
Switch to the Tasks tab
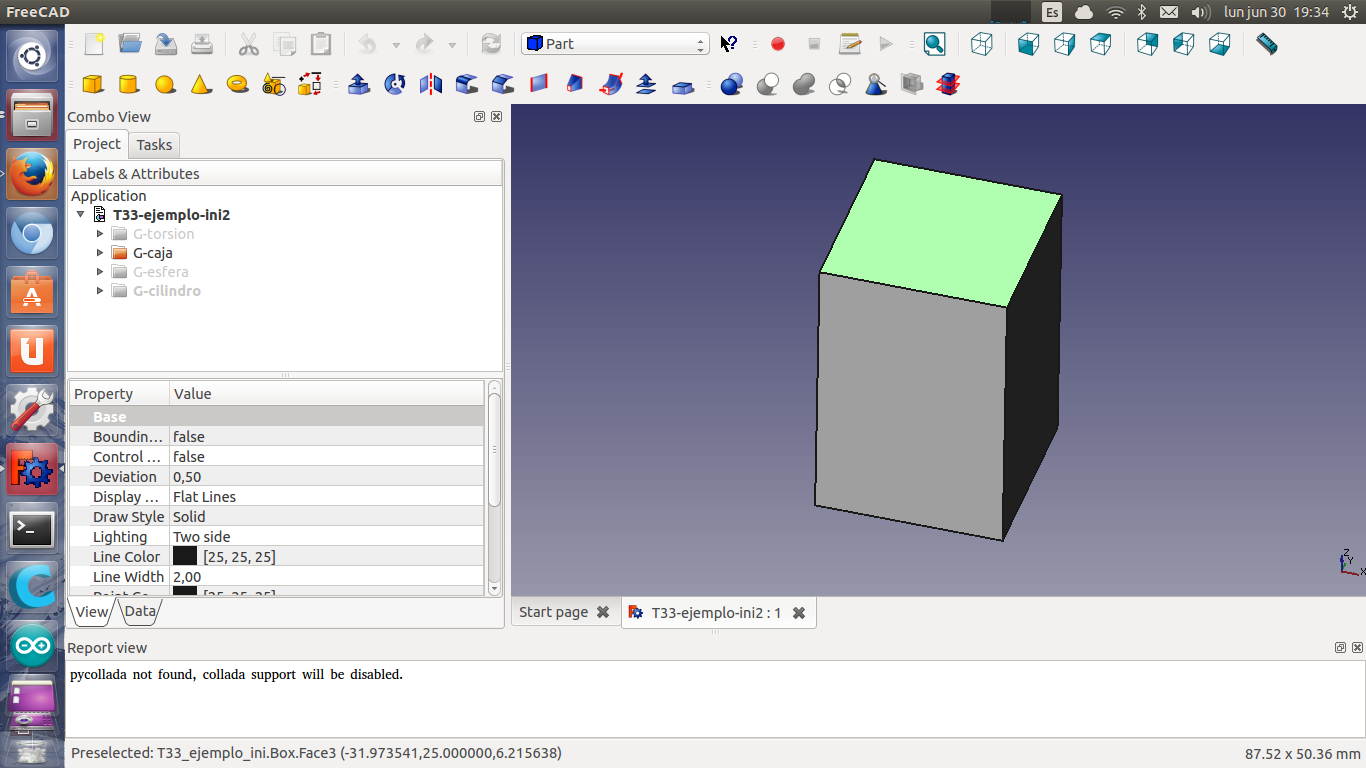(x=154, y=145)
